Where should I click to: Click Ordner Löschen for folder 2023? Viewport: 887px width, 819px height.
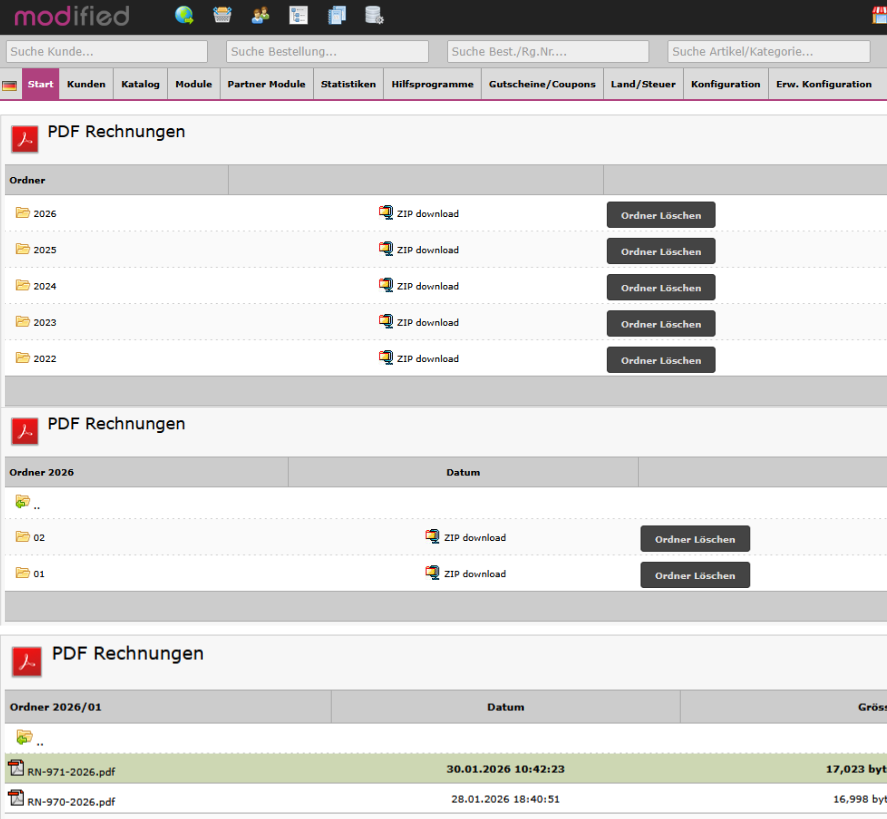661,324
